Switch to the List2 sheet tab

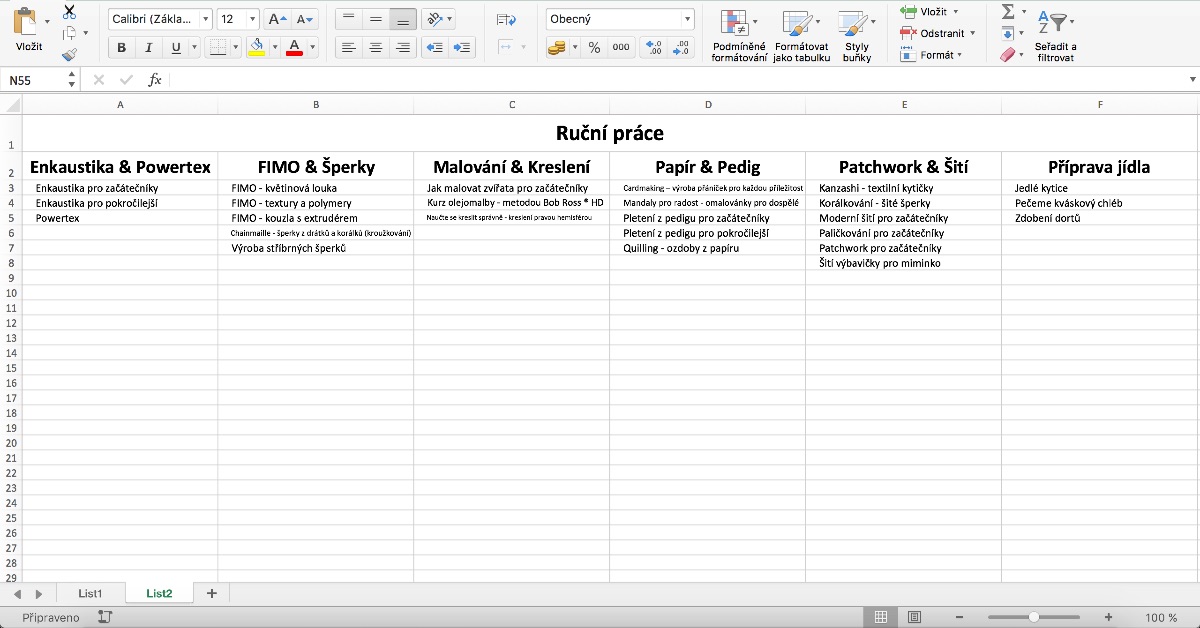click(158, 593)
